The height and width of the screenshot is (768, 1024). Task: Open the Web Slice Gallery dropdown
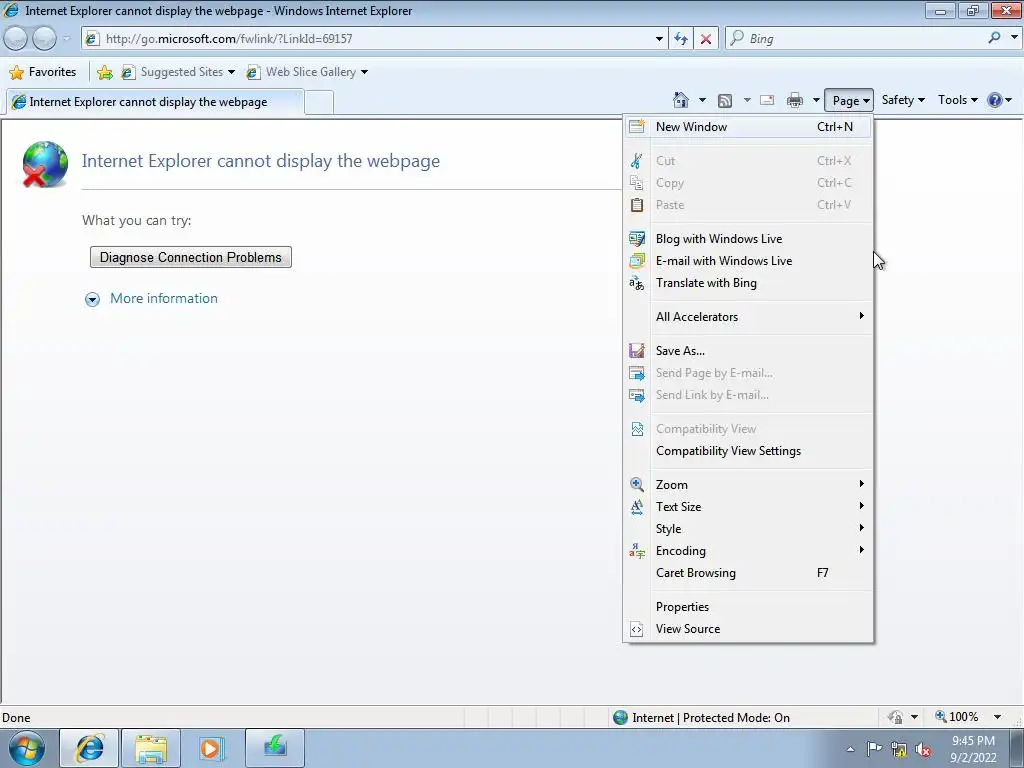(x=364, y=72)
